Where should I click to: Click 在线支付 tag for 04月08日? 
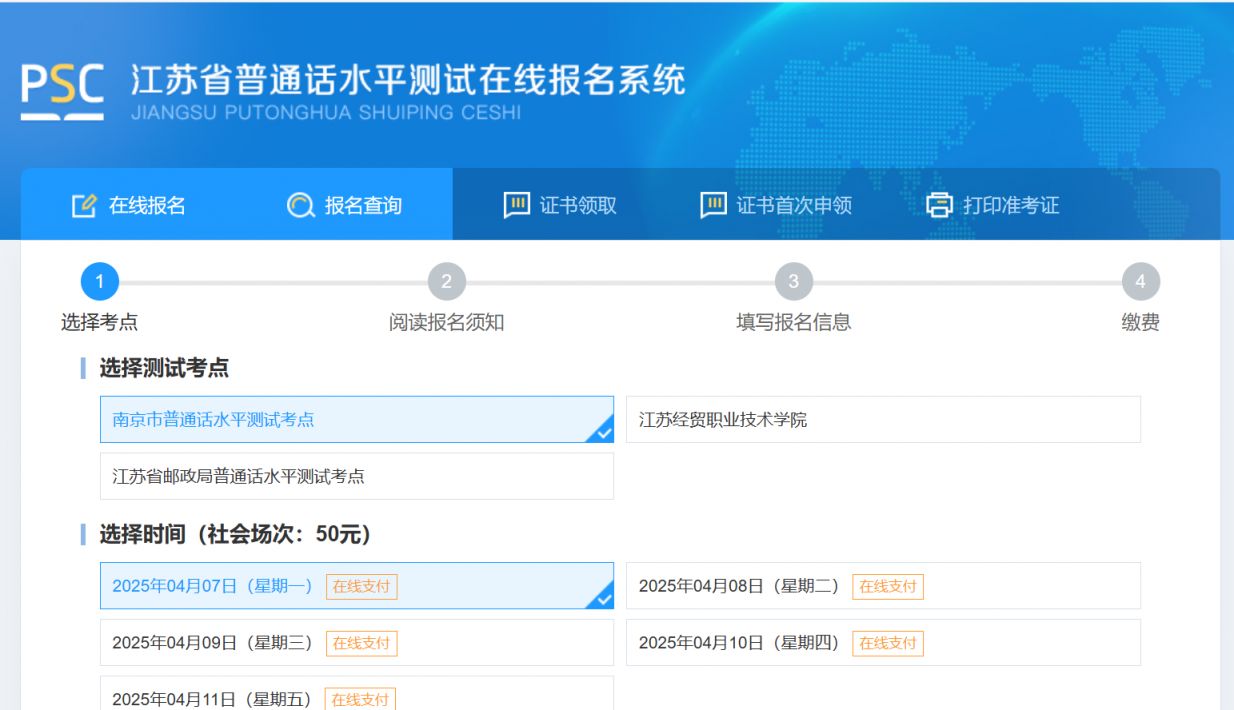[888, 587]
